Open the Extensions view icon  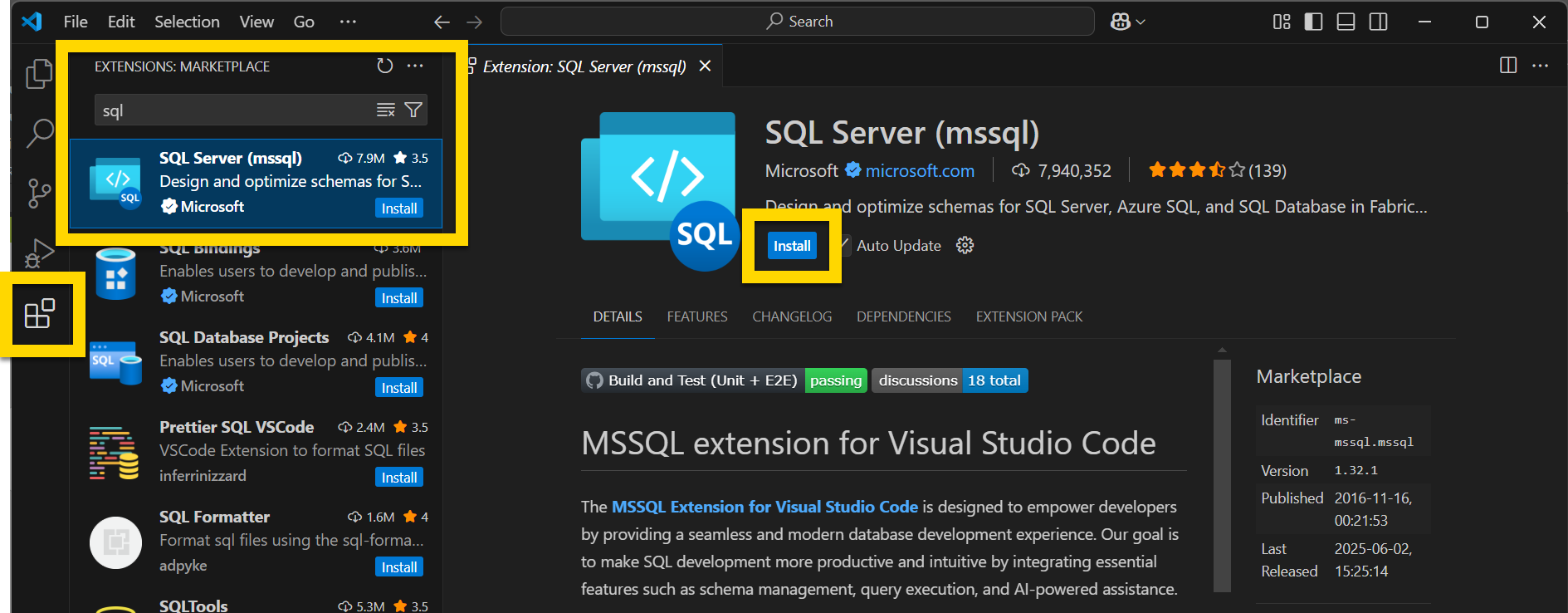tap(39, 314)
